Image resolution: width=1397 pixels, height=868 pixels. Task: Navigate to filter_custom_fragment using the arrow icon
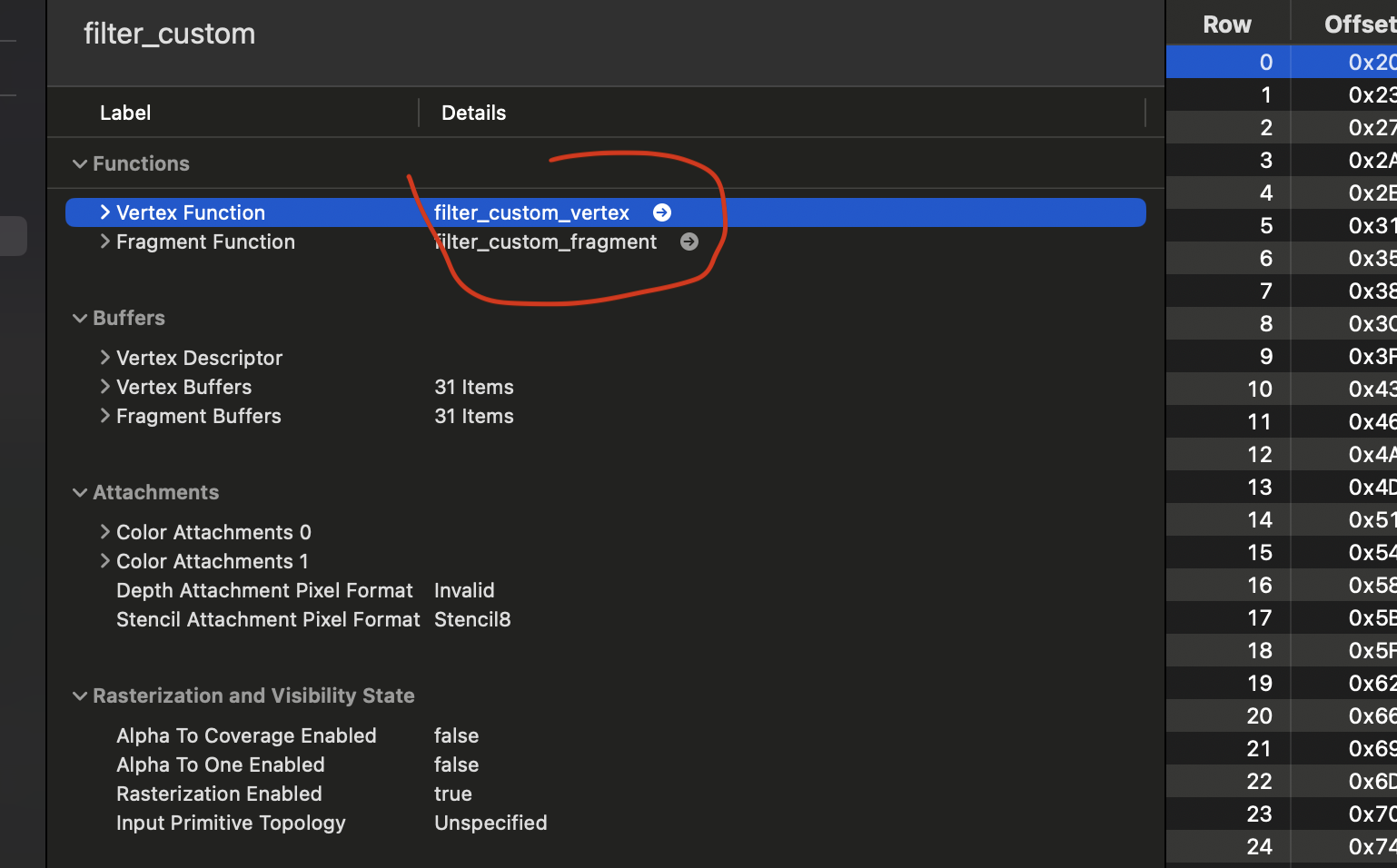(x=689, y=242)
